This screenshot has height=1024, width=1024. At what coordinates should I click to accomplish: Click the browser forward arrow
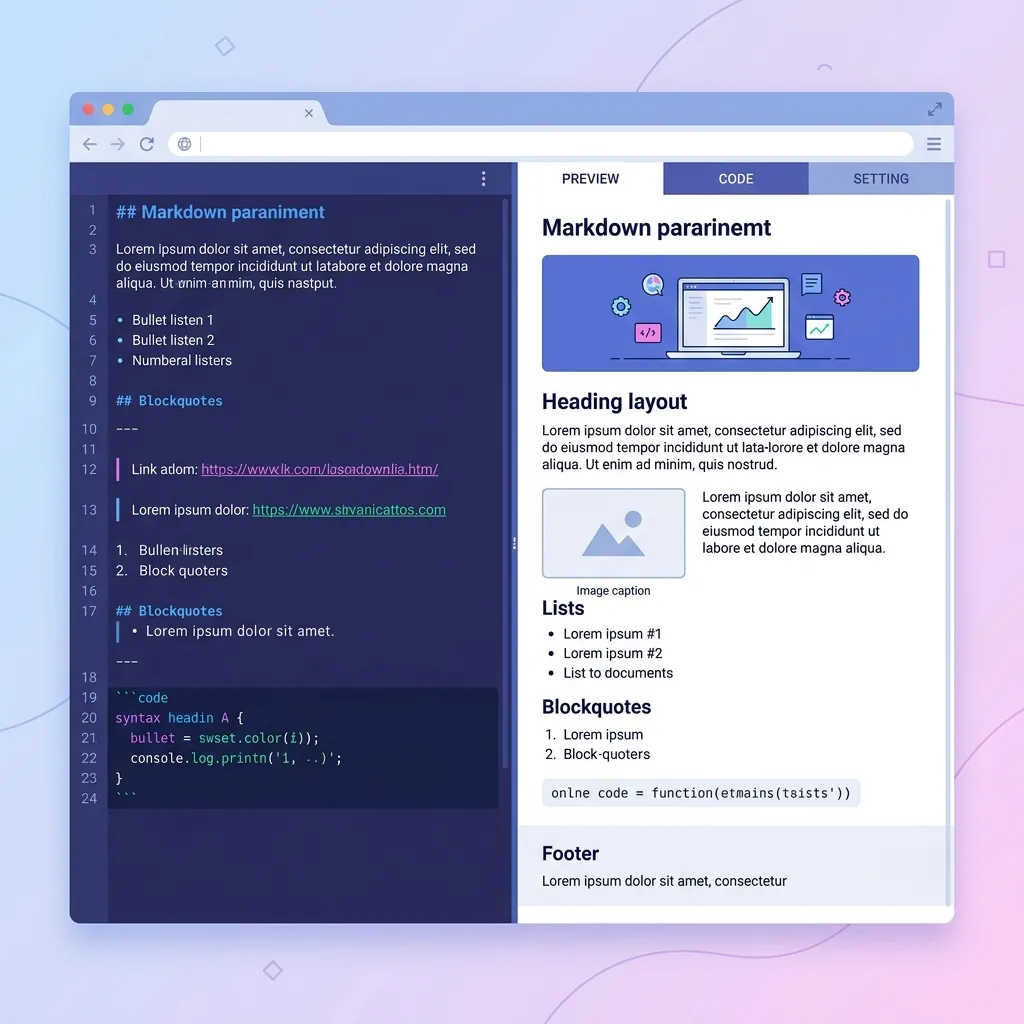(x=118, y=144)
